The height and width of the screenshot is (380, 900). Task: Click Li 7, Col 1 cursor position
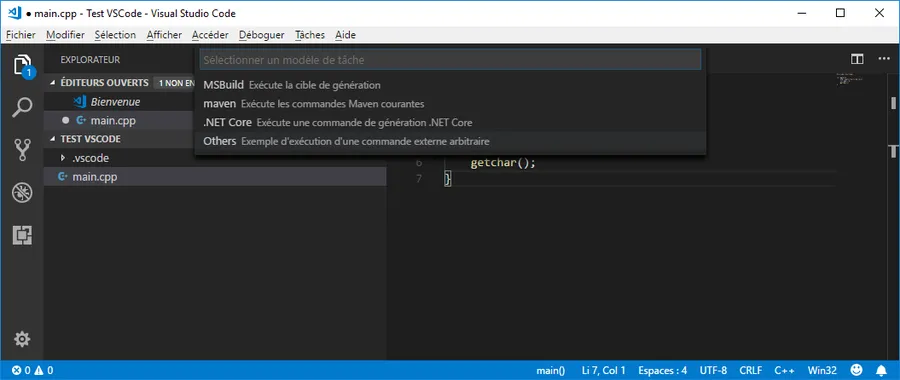[x=603, y=370]
